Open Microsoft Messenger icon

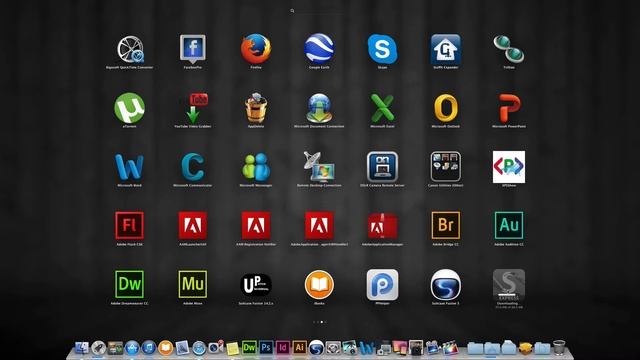point(256,167)
